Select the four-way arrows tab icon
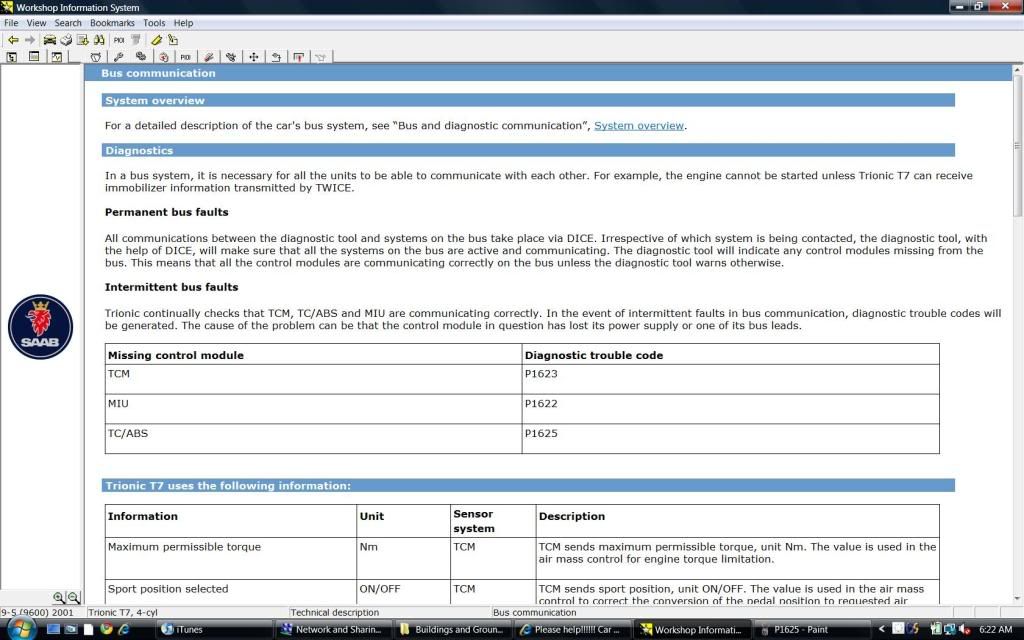1024x640 pixels. click(x=253, y=57)
